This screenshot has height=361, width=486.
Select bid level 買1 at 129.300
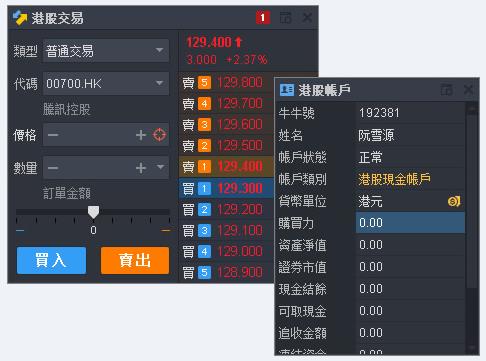227,188
